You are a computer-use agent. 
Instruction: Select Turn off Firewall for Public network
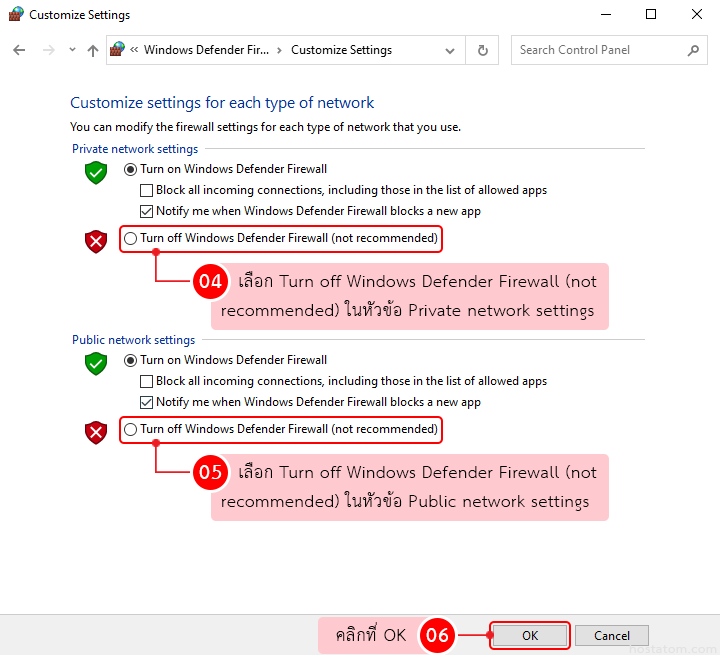[x=131, y=430]
